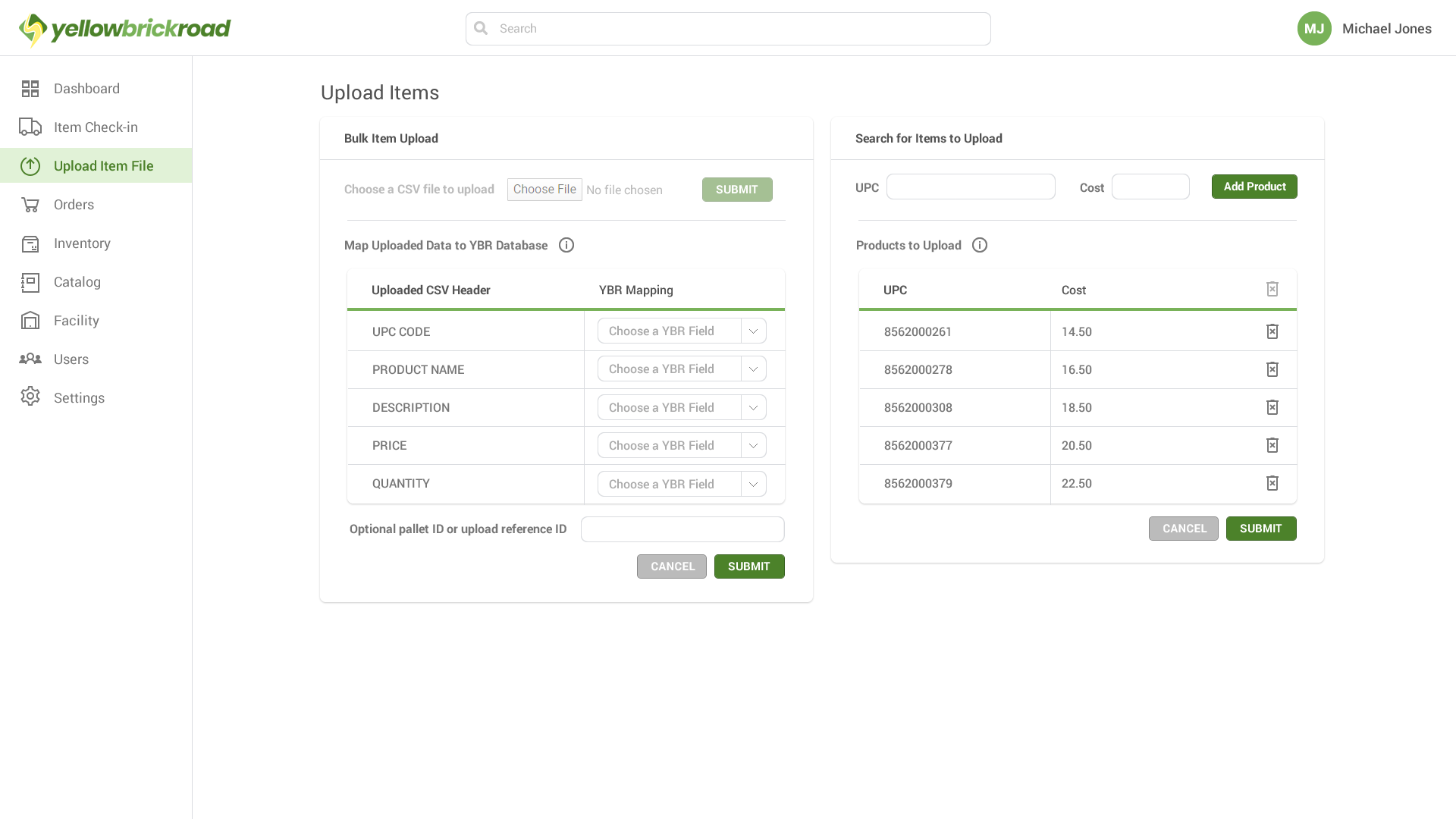Click the search magnifier icon
The image size is (1456, 819).
(481, 29)
